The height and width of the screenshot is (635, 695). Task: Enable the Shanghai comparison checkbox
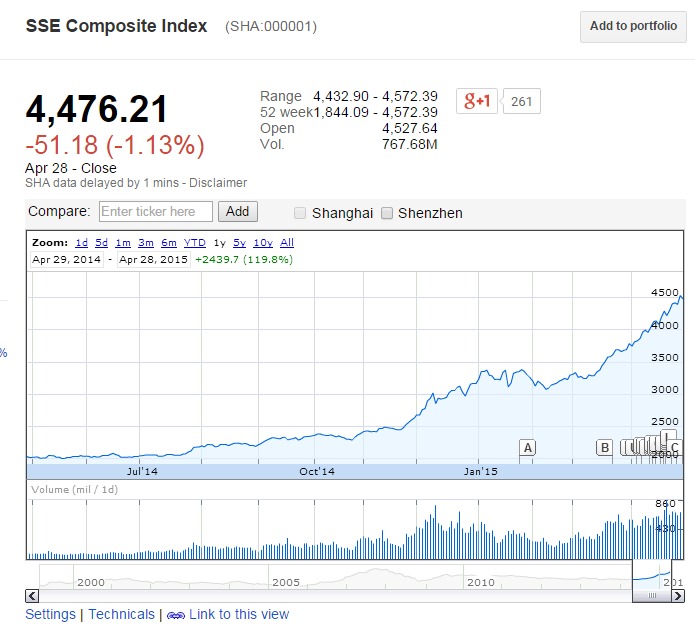[x=301, y=213]
